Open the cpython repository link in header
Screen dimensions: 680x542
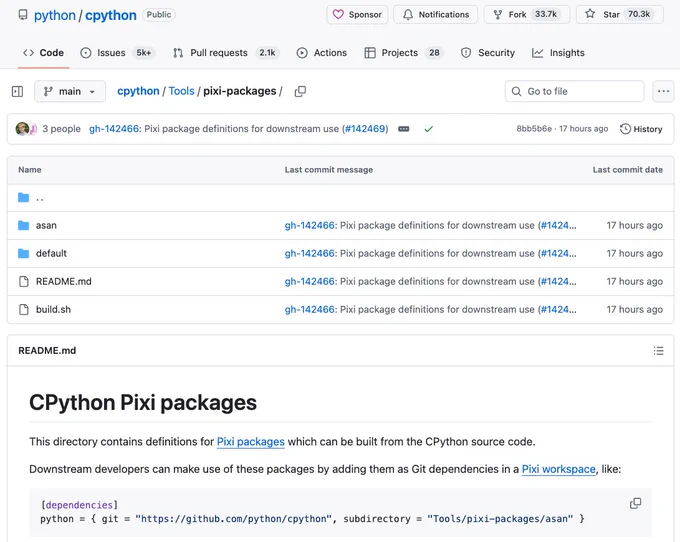111,15
